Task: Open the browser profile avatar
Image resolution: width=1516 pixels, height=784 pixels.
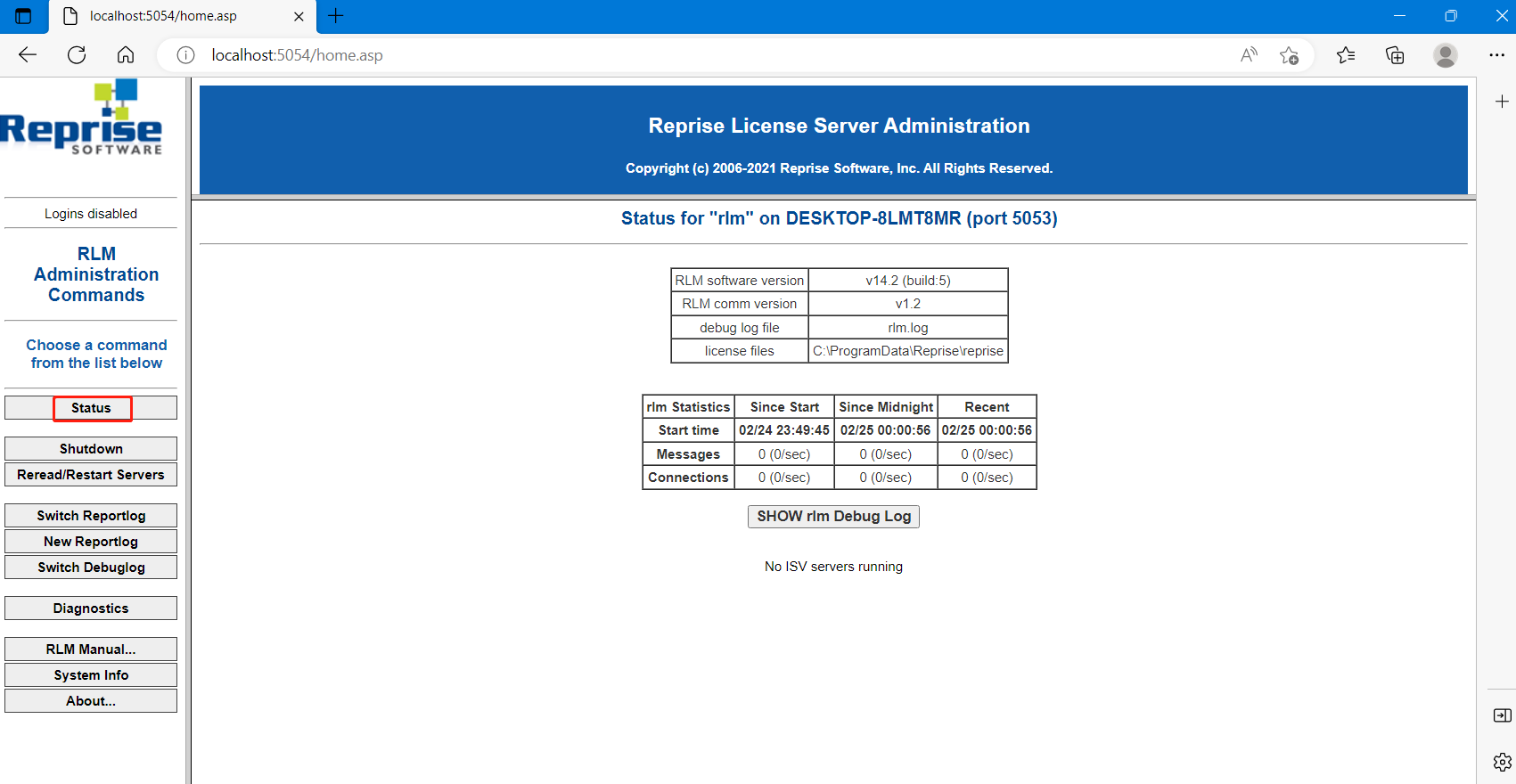Action: pyautogui.click(x=1446, y=55)
